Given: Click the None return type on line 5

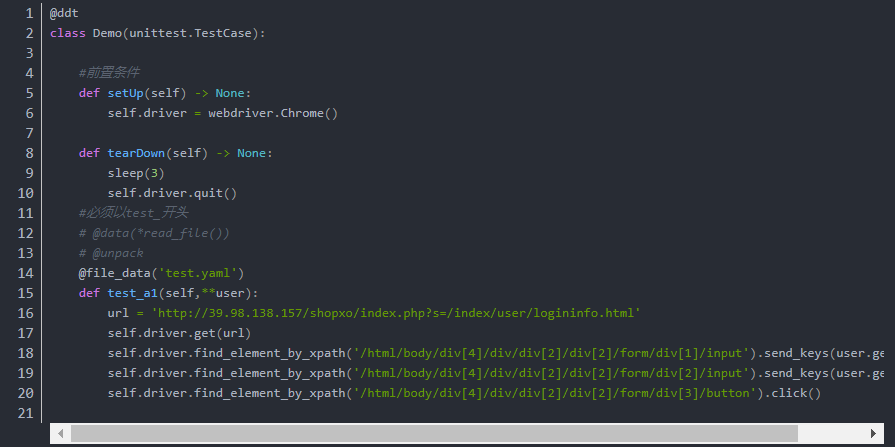Looking at the screenshot, I should 230,93.
